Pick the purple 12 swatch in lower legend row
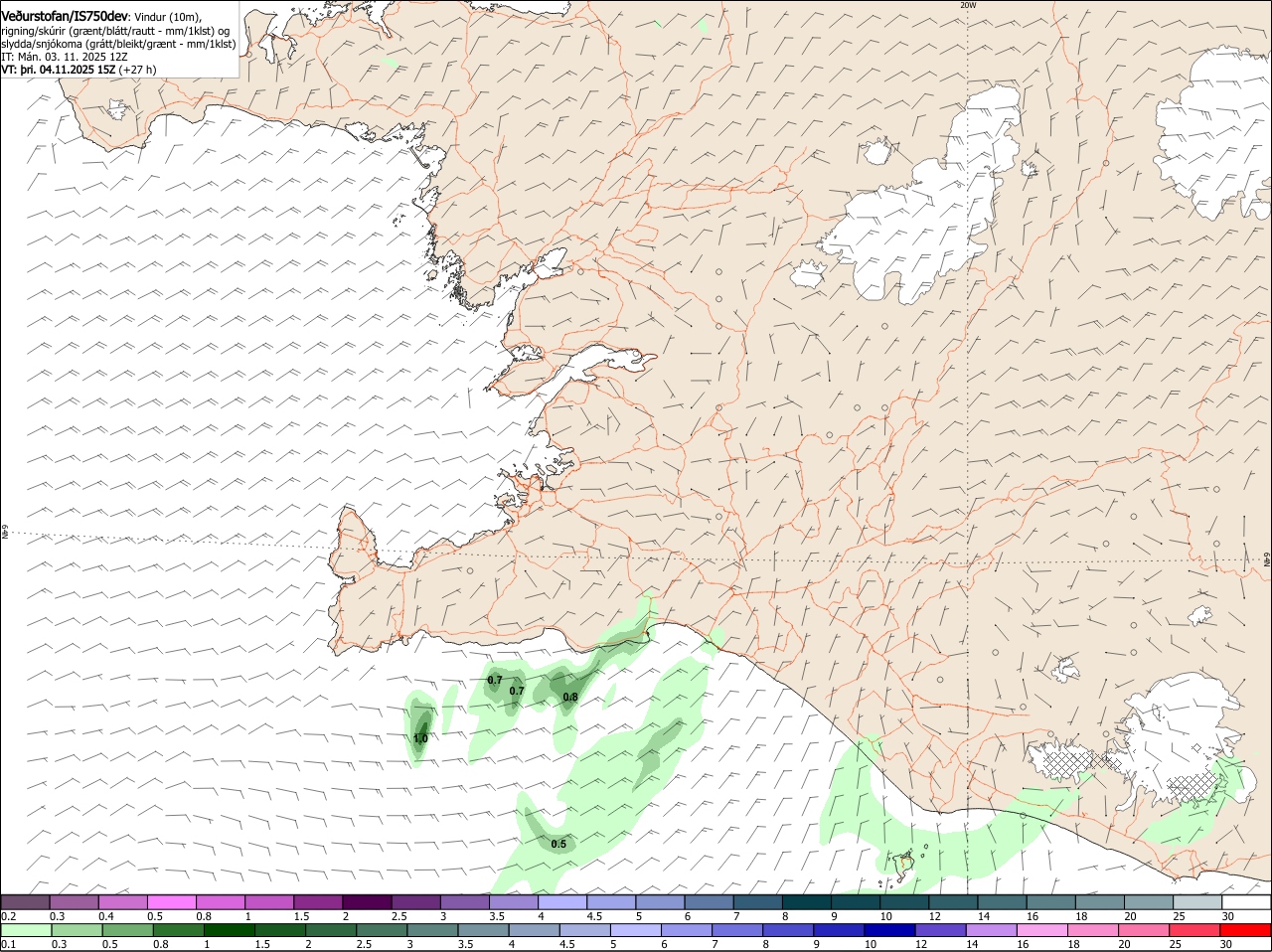Screen dimensions: 1272x952 (939, 930)
